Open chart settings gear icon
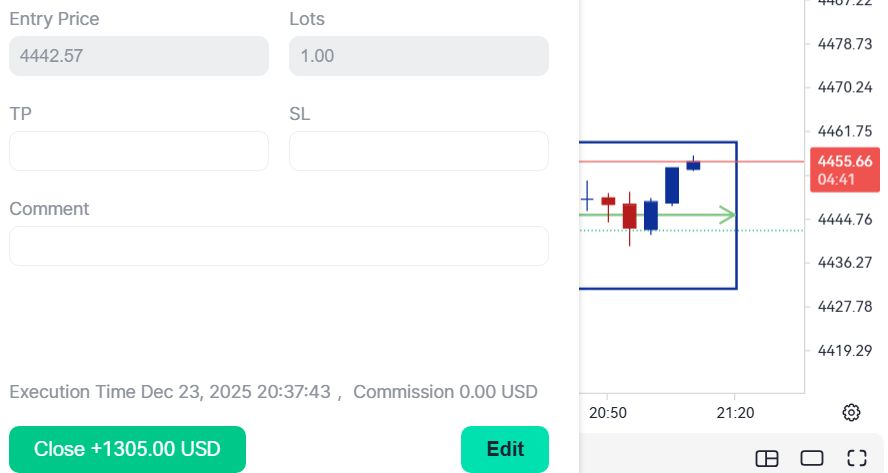 [x=851, y=412]
